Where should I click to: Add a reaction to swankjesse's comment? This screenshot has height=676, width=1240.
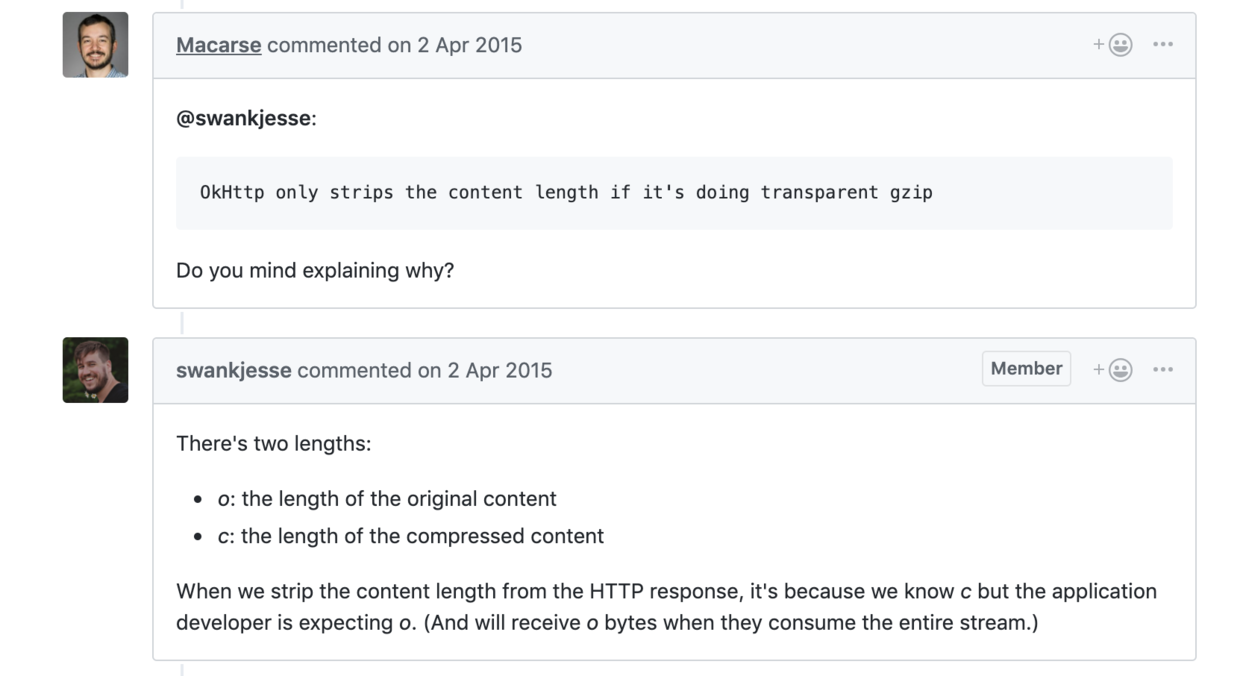click(x=1113, y=370)
